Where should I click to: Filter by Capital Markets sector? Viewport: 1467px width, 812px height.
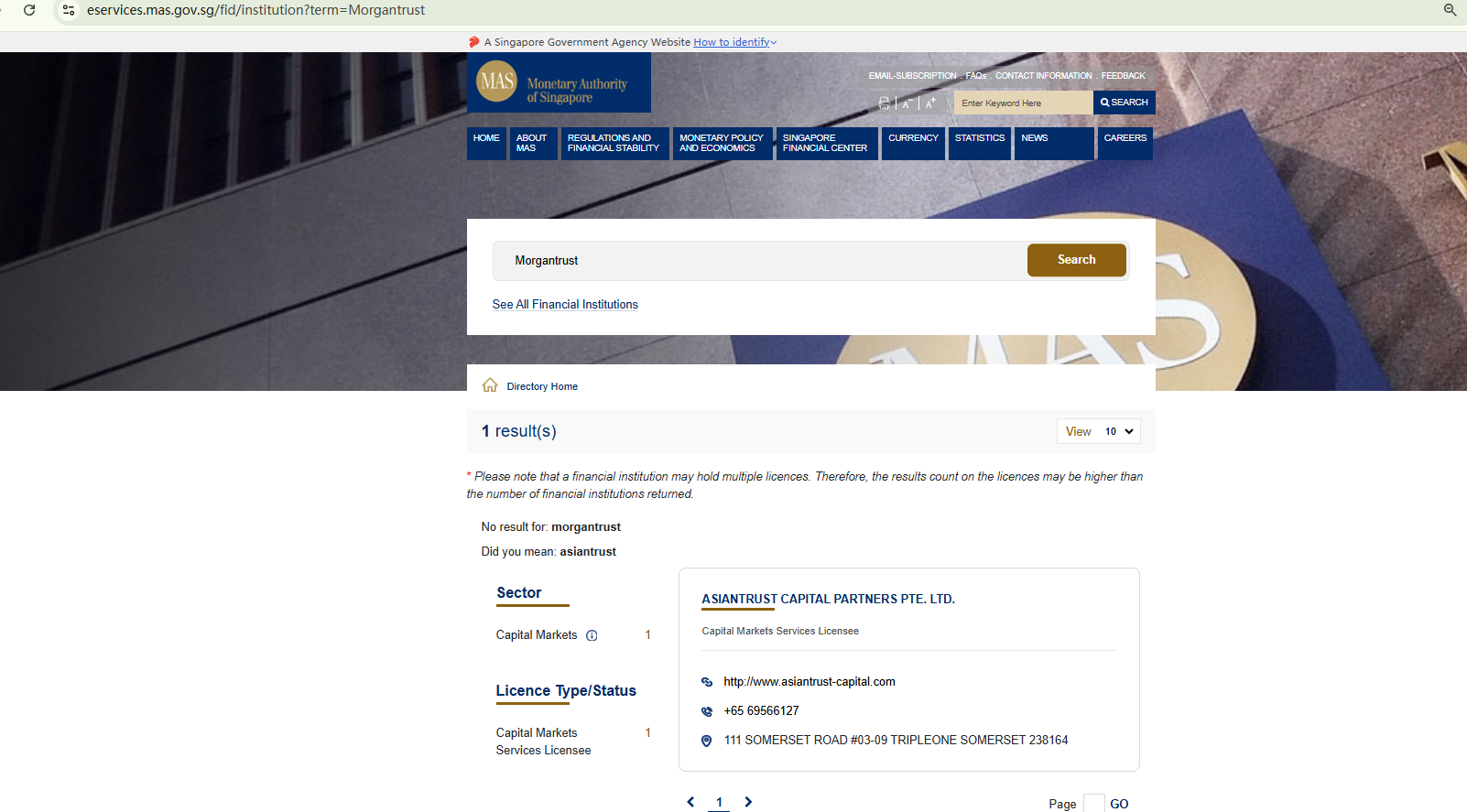pos(537,635)
